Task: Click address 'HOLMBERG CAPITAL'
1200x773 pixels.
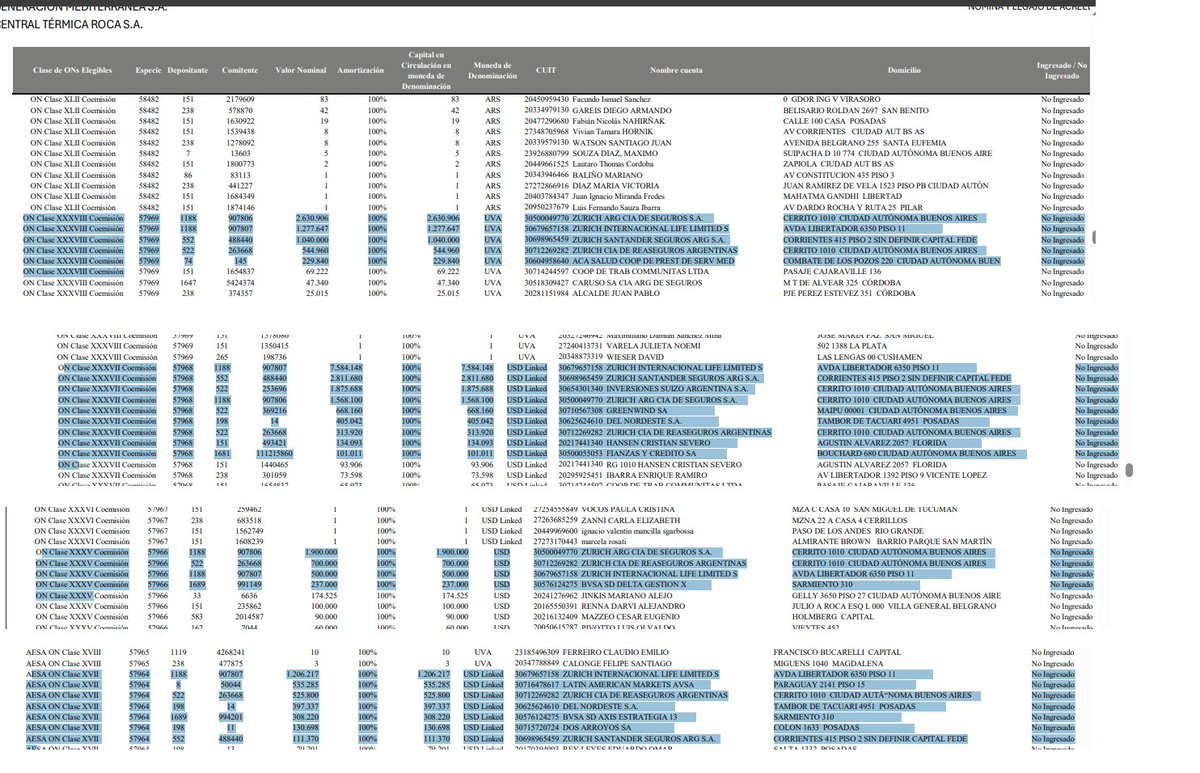Action: pyautogui.click(x=827, y=618)
